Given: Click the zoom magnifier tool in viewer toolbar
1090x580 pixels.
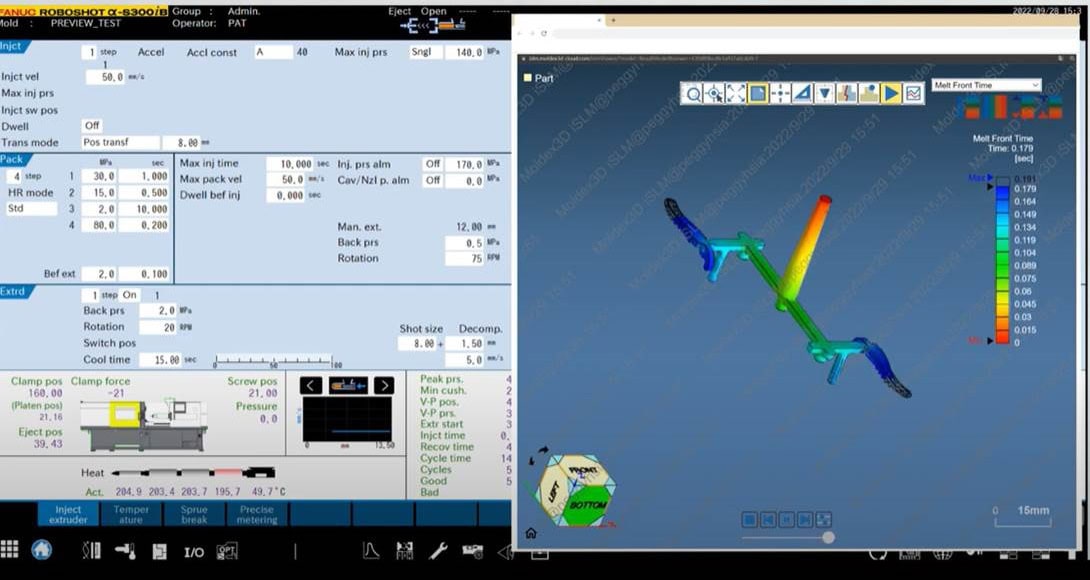Looking at the screenshot, I should (692, 93).
